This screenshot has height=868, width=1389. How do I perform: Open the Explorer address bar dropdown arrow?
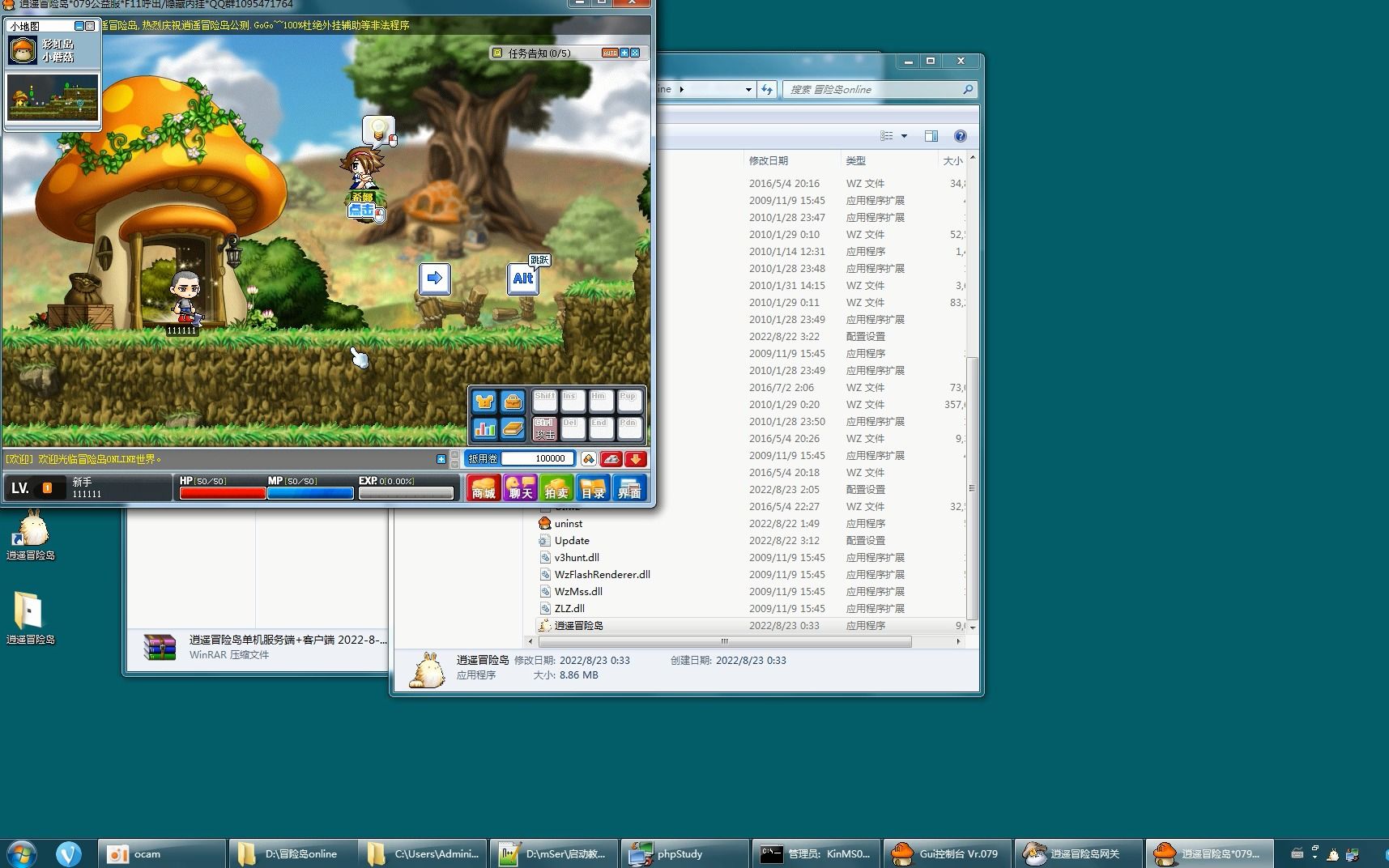point(748,89)
